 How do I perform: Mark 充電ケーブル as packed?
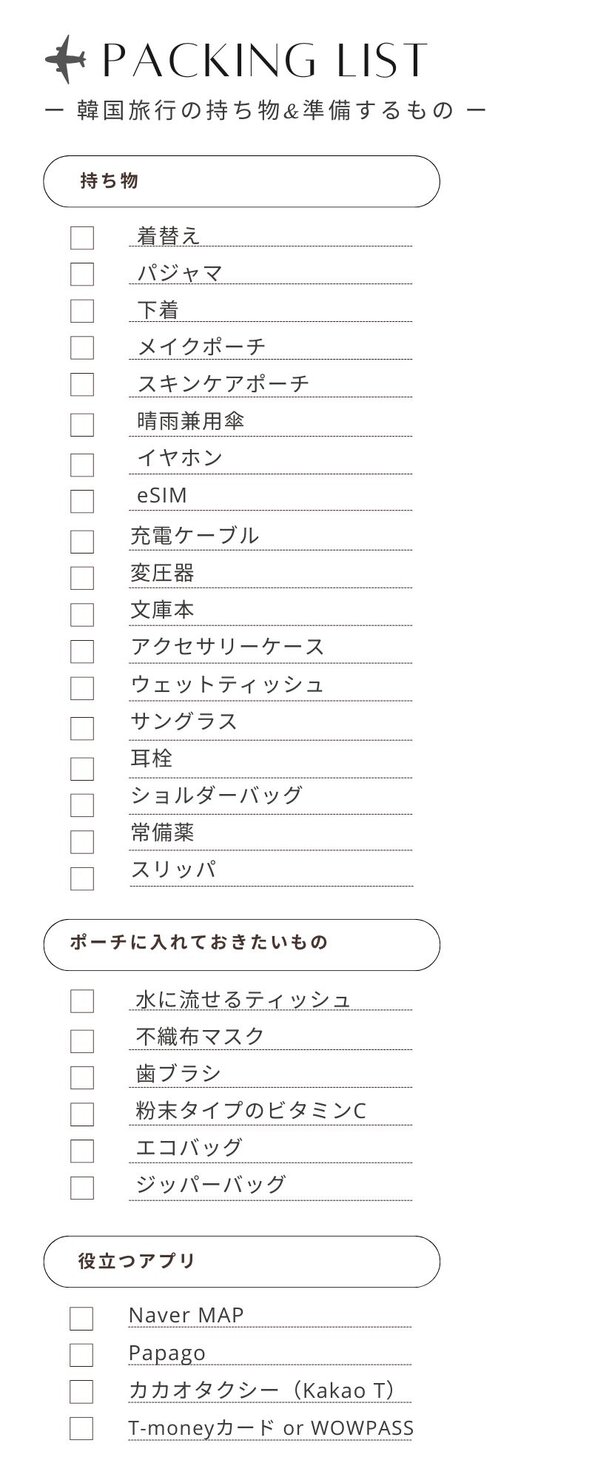(x=82, y=541)
